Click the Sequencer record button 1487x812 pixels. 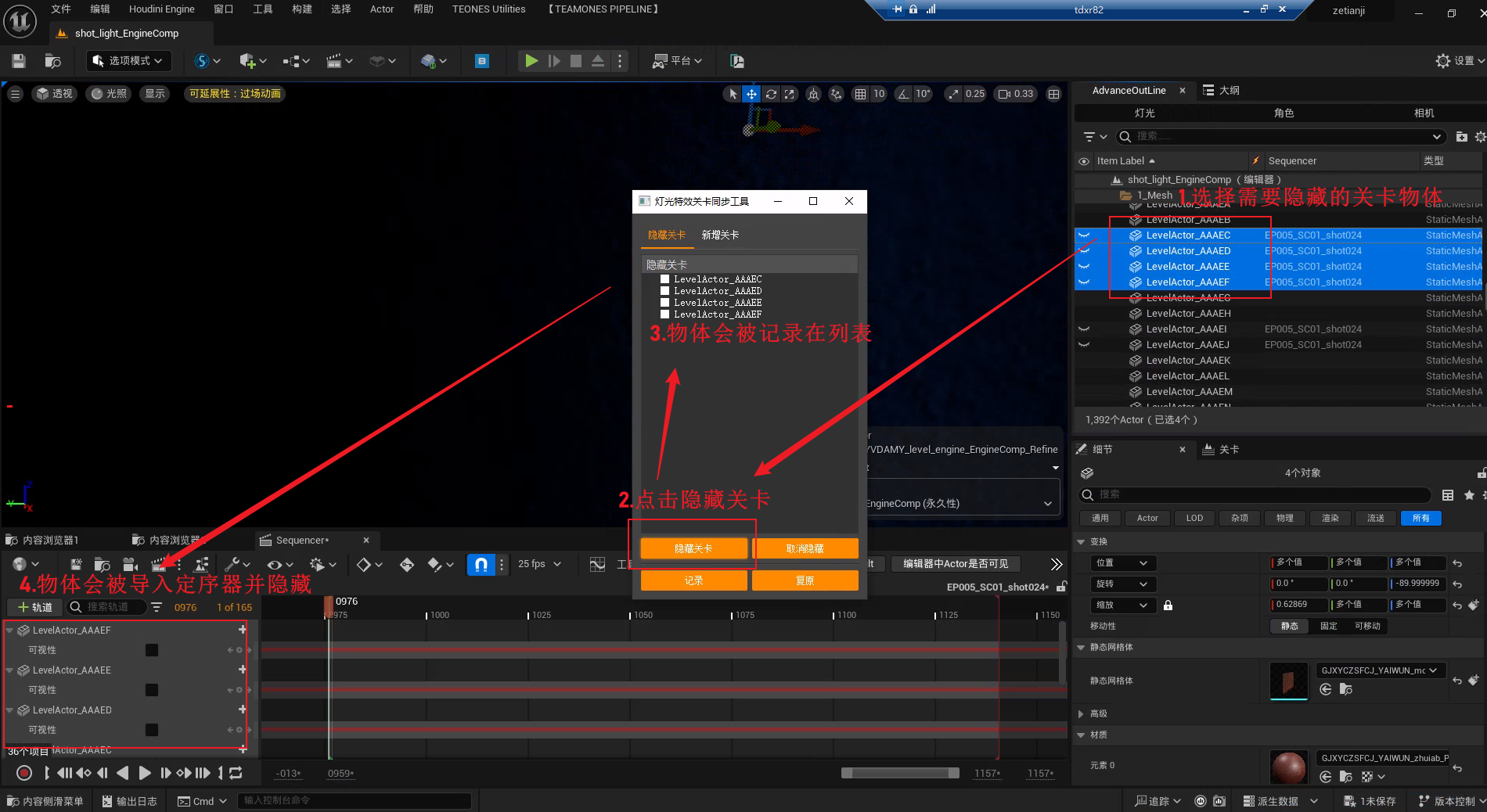24,773
